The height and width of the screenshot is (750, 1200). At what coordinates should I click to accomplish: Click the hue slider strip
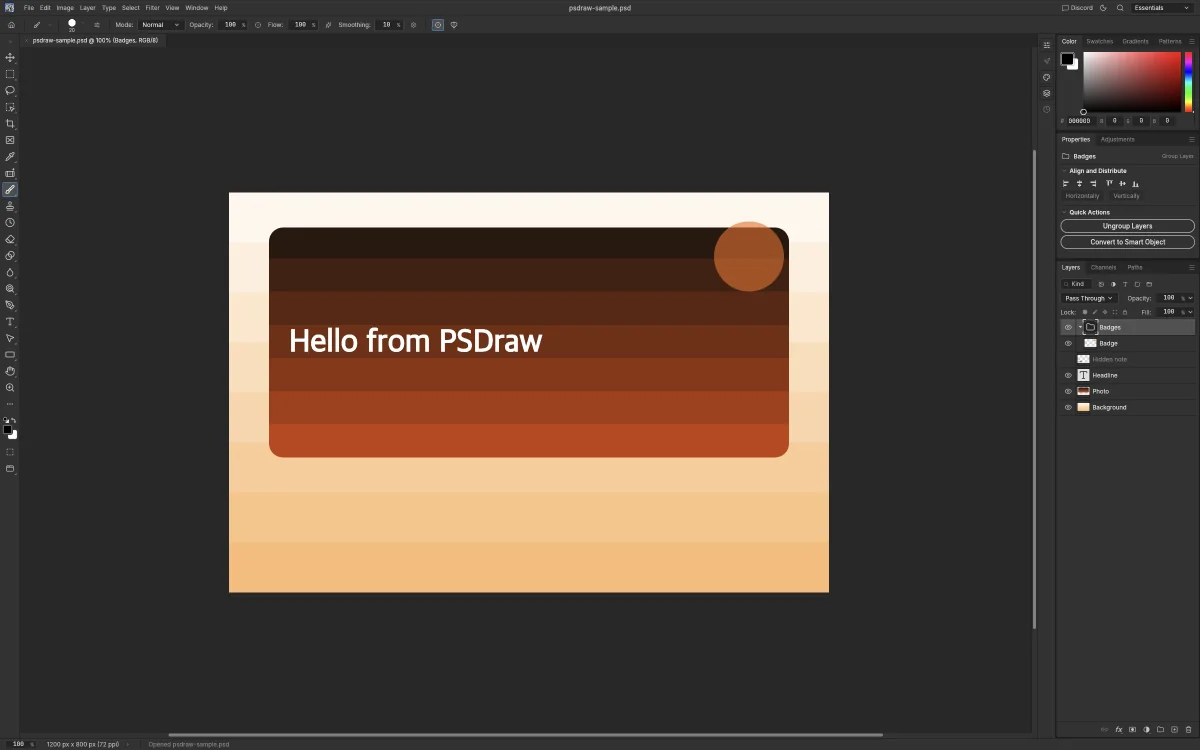(x=1189, y=82)
